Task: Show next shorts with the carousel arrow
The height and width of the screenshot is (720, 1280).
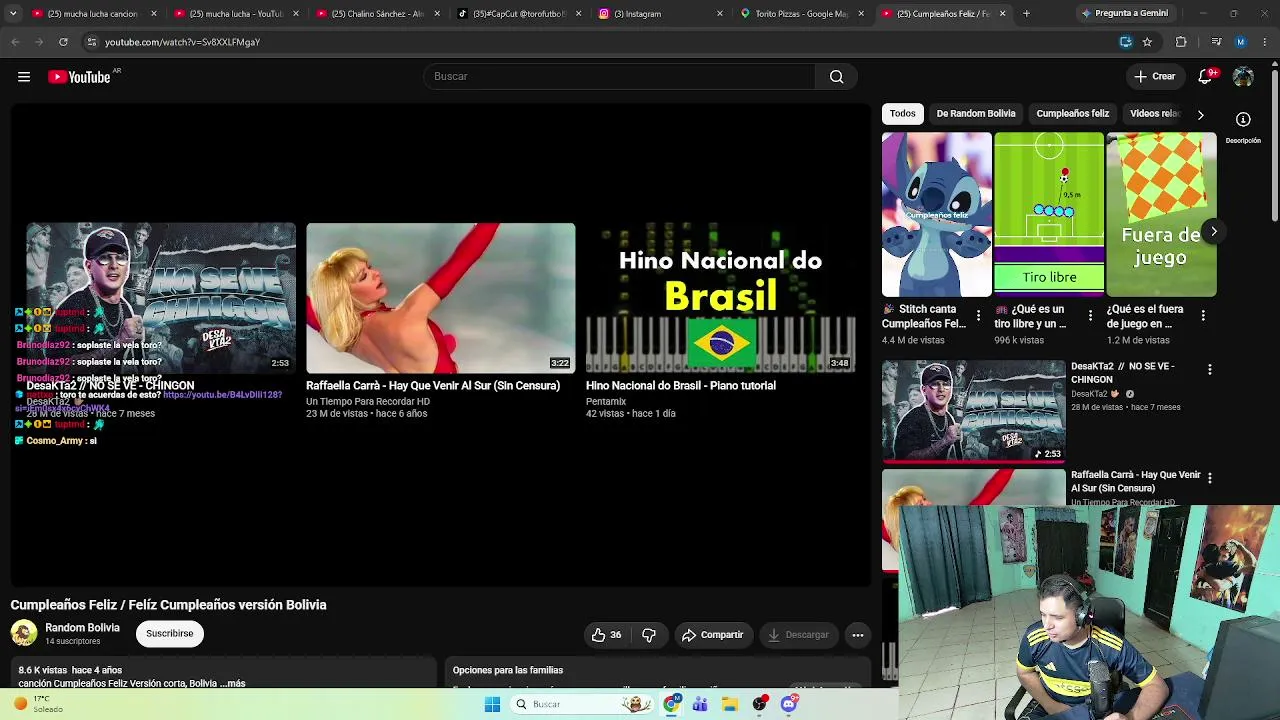Action: pos(1213,232)
